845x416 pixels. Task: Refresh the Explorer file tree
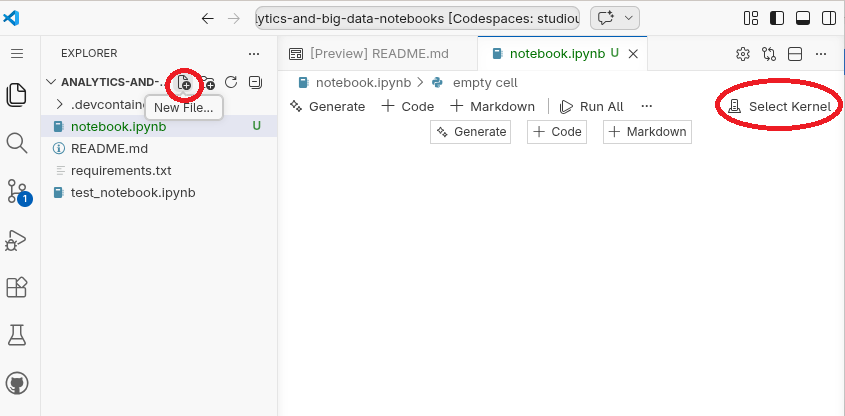click(x=231, y=82)
